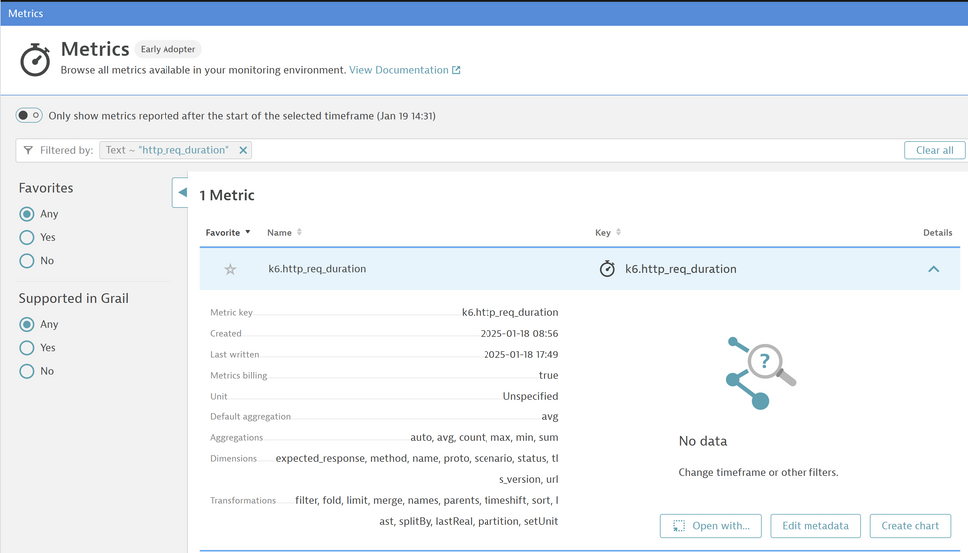Image resolution: width=968 pixels, height=553 pixels.
Task: Click the external link icon after View Documentation
Action: click(457, 70)
